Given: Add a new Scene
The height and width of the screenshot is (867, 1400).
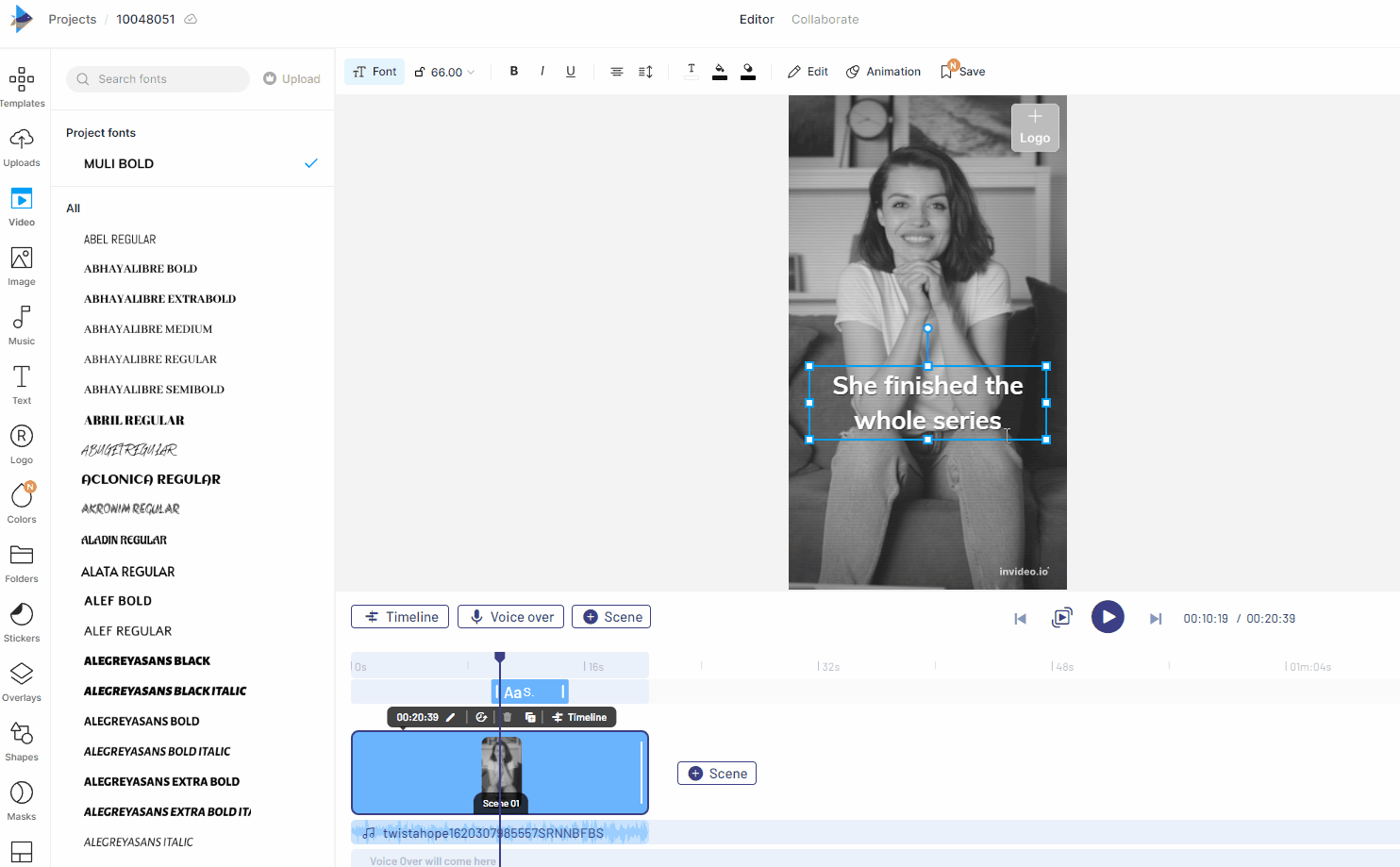Looking at the screenshot, I should [x=611, y=616].
